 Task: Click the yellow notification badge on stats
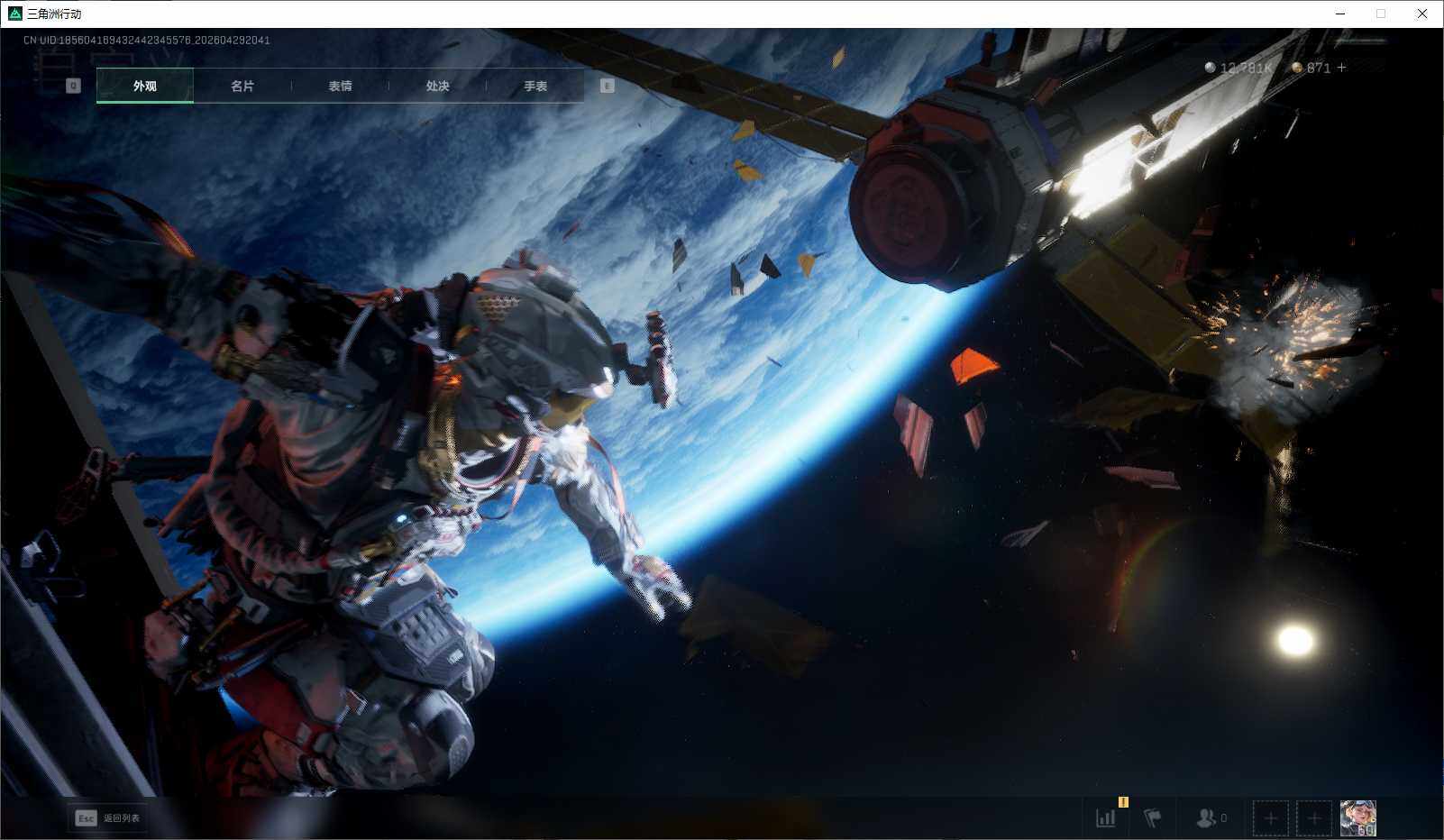tap(1123, 801)
